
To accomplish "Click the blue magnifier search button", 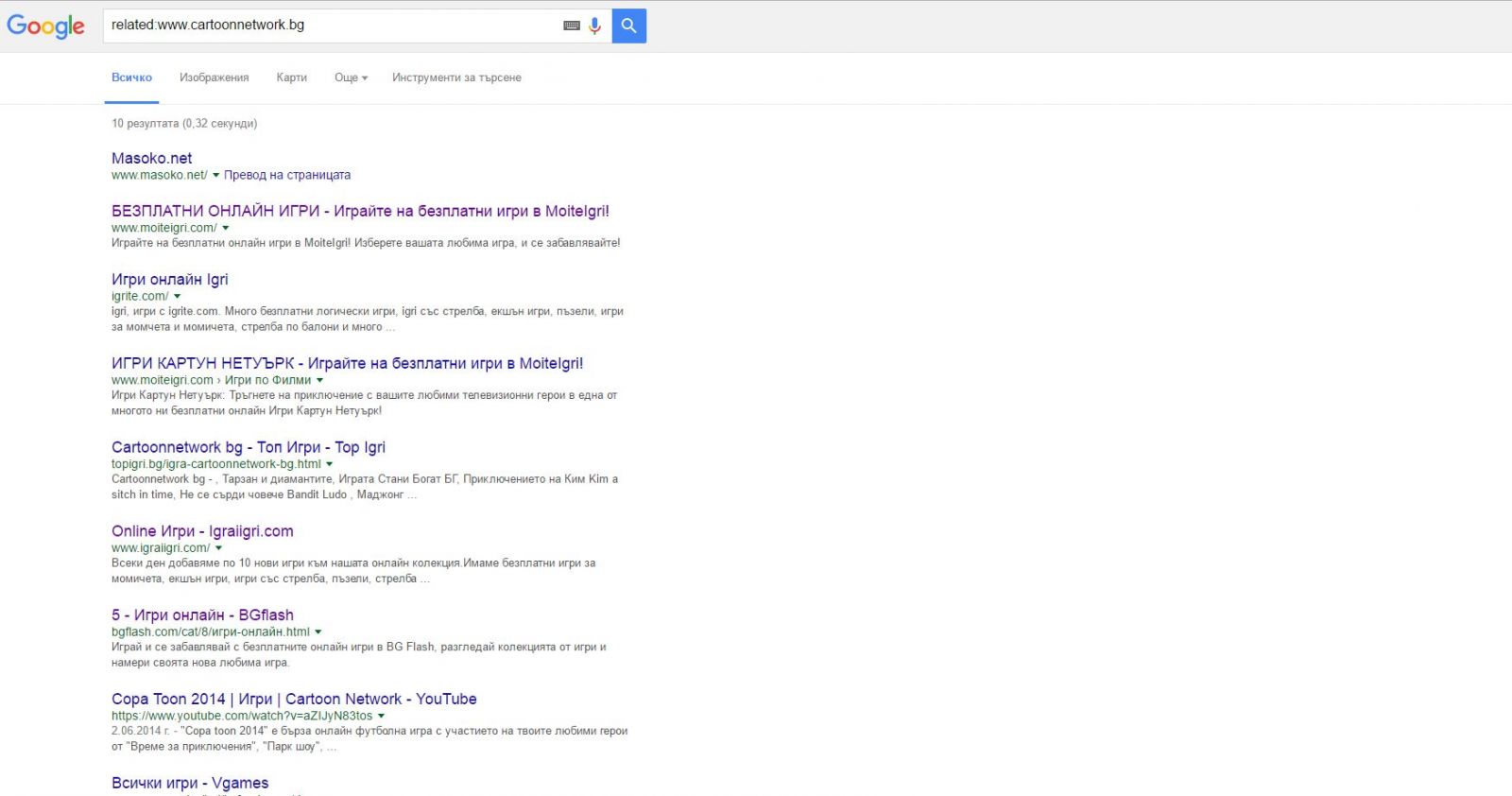I will pyautogui.click(x=629, y=26).
